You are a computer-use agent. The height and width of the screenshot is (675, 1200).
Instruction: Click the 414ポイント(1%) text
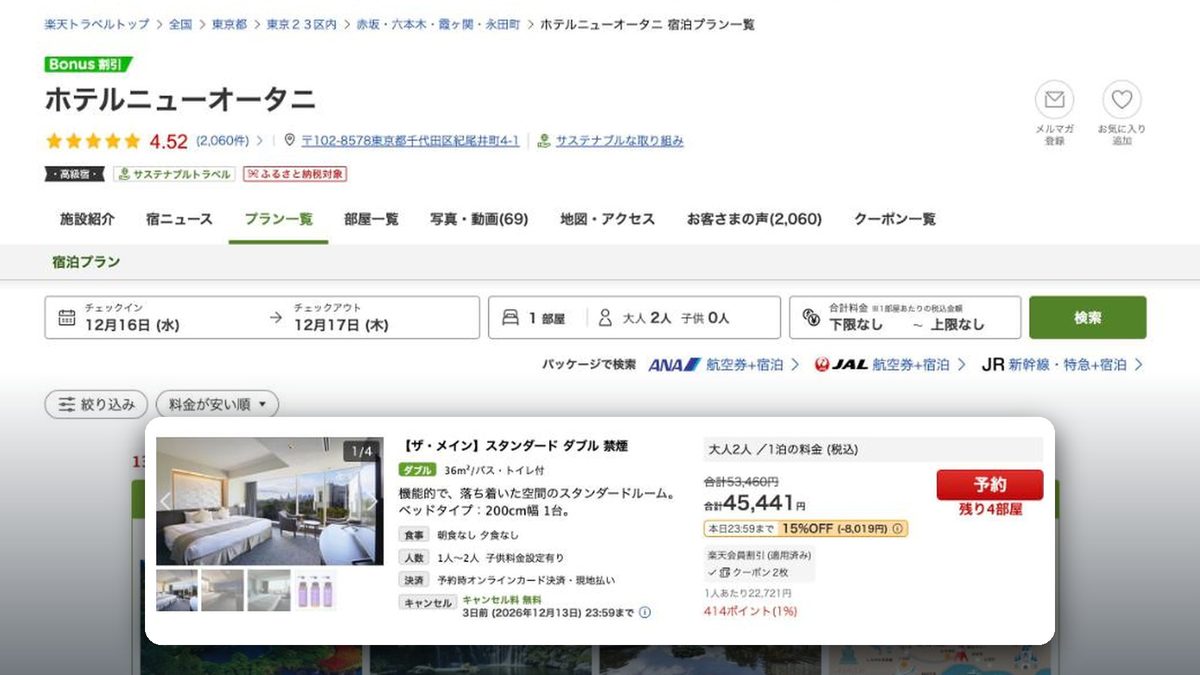[750, 610]
